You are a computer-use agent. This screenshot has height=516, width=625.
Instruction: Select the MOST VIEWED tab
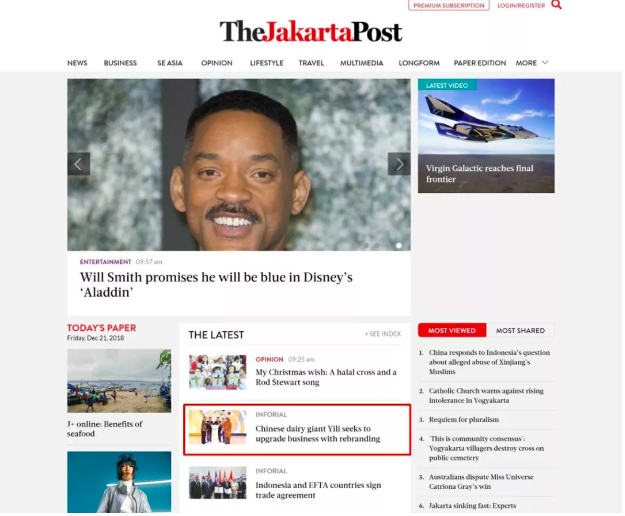[x=452, y=330]
